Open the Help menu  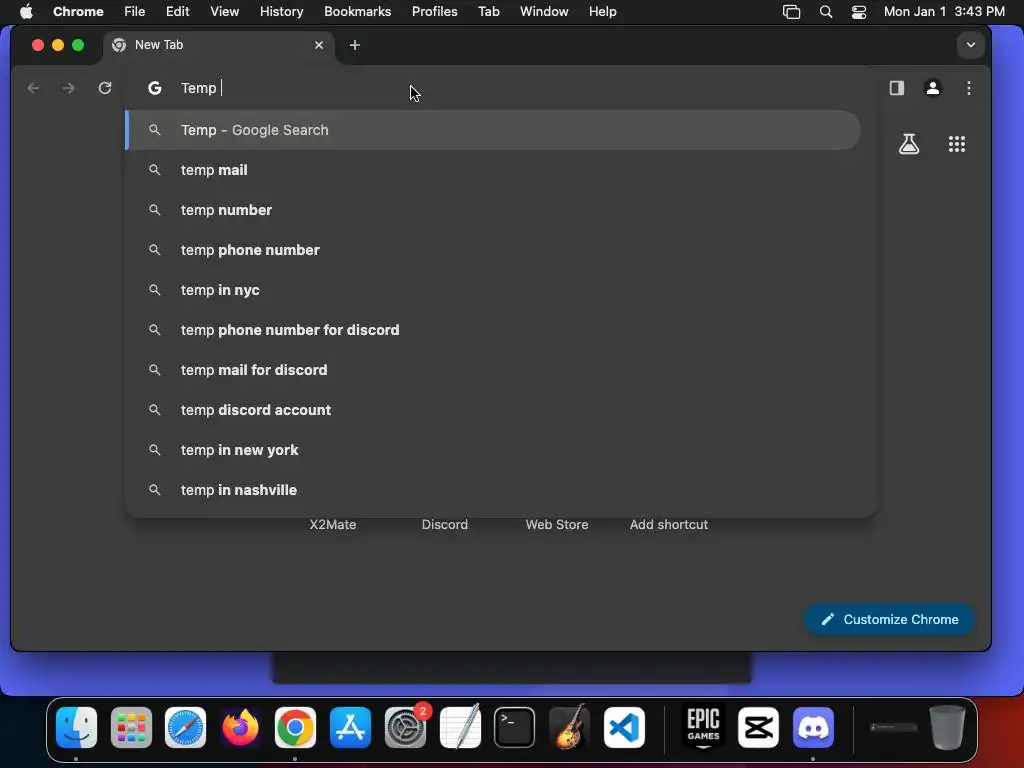602,11
